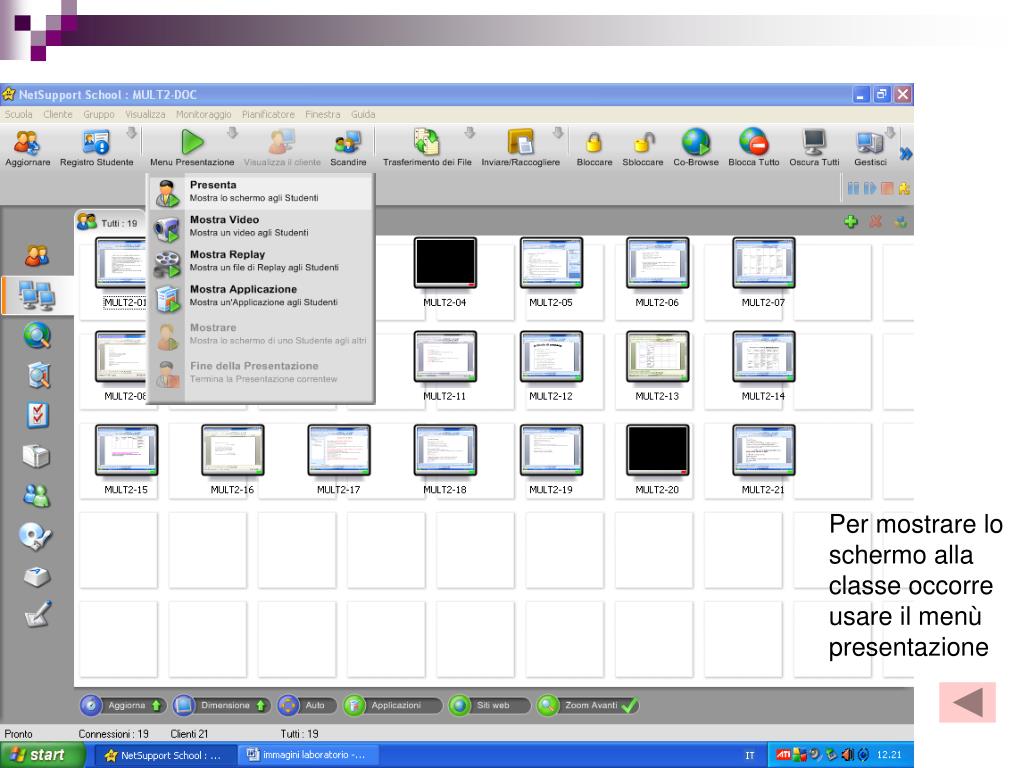Switch to NetSupport School taskbar item

click(164, 756)
